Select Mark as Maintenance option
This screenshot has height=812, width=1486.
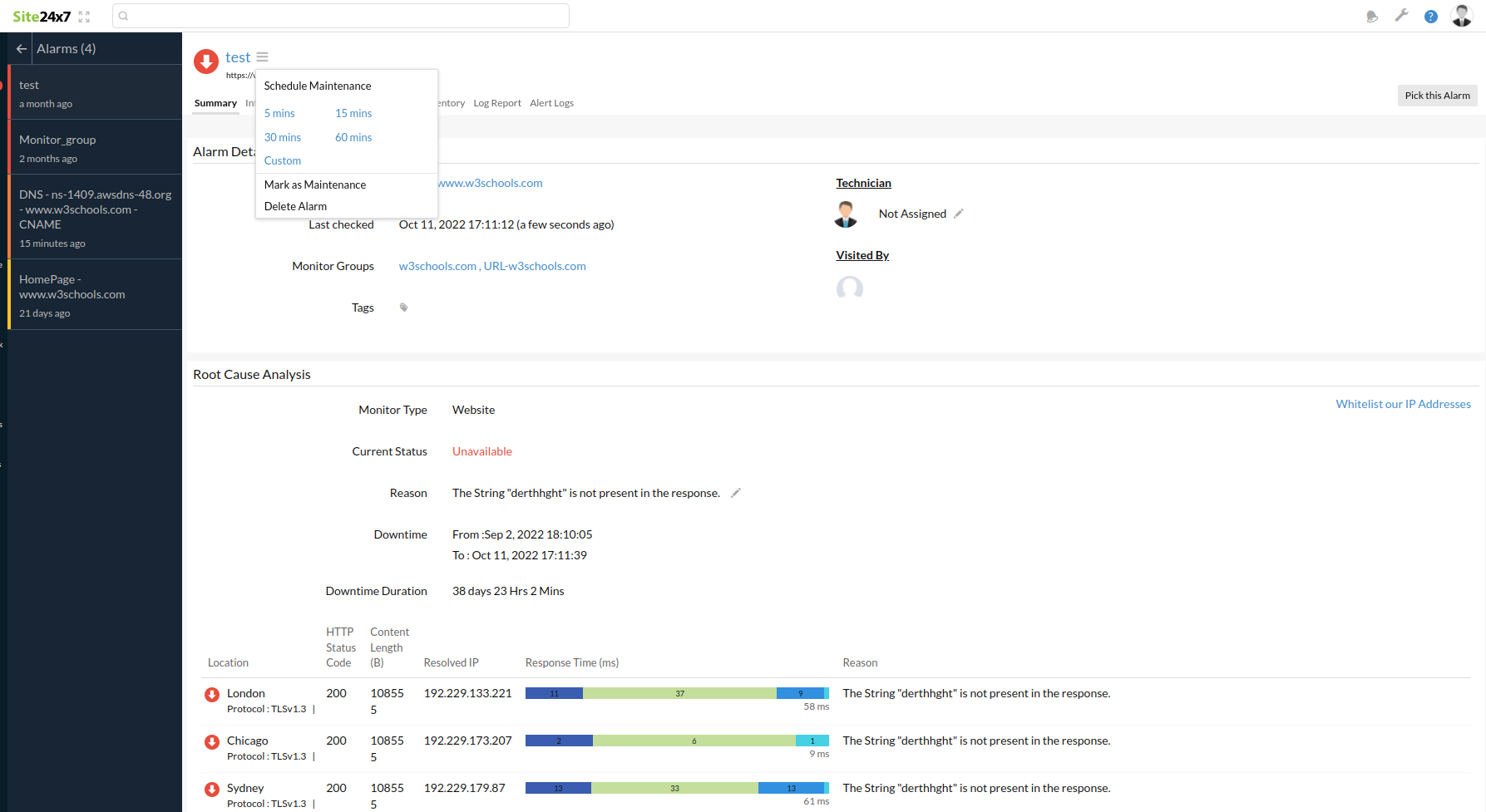pyautogui.click(x=315, y=185)
